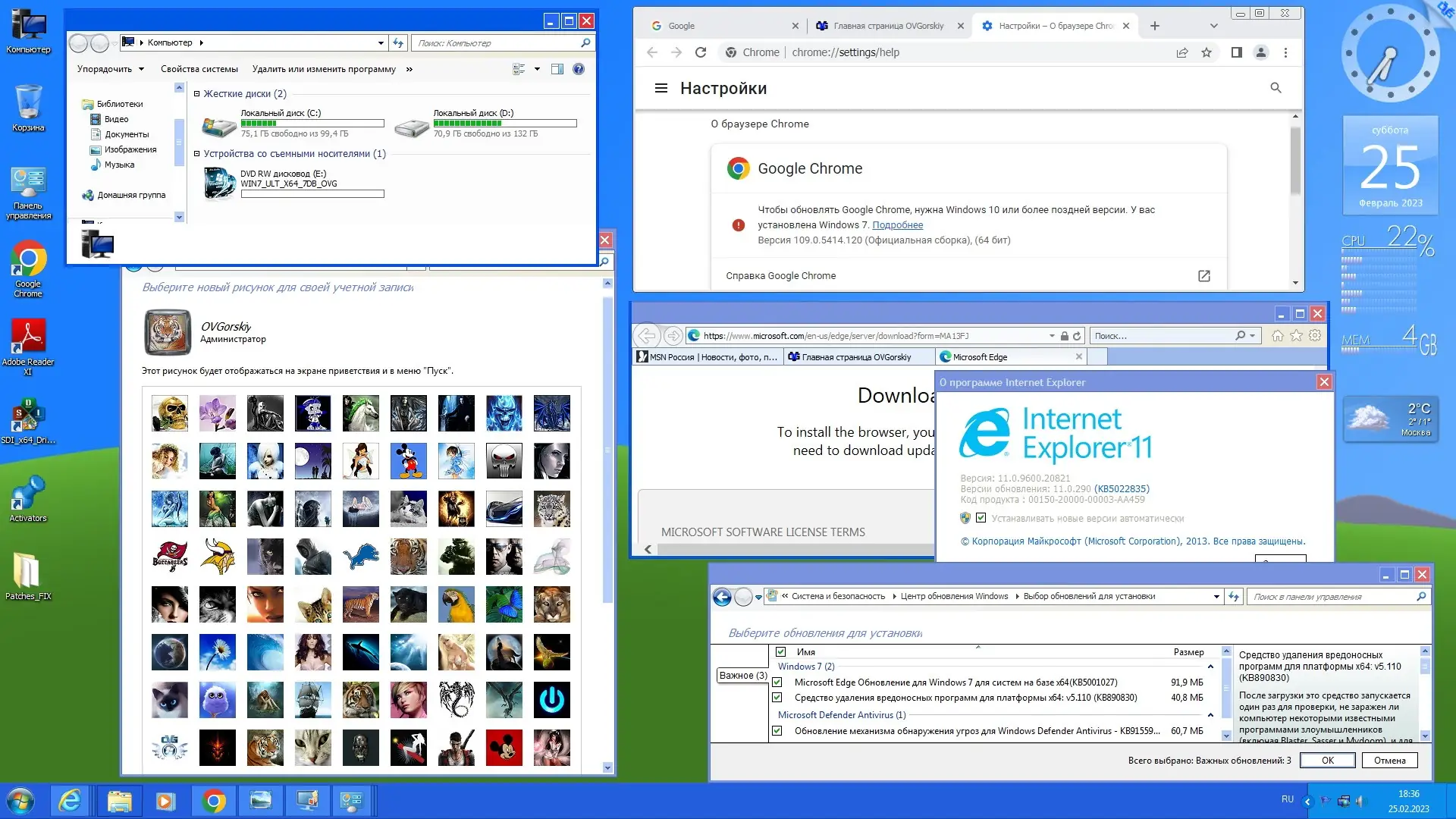Screen dimensions: 1456x819
Task: Open Chrome side panel icon
Action: 1236,52
